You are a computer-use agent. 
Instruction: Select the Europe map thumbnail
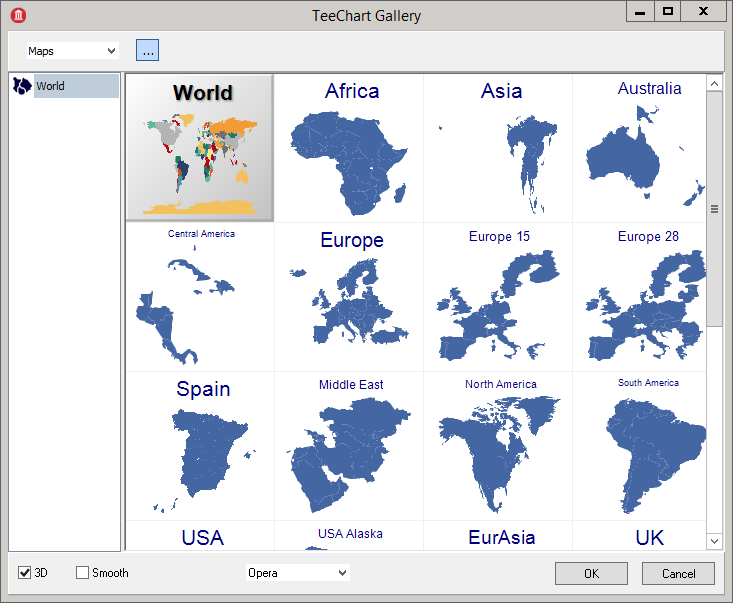click(x=349, y=297)
